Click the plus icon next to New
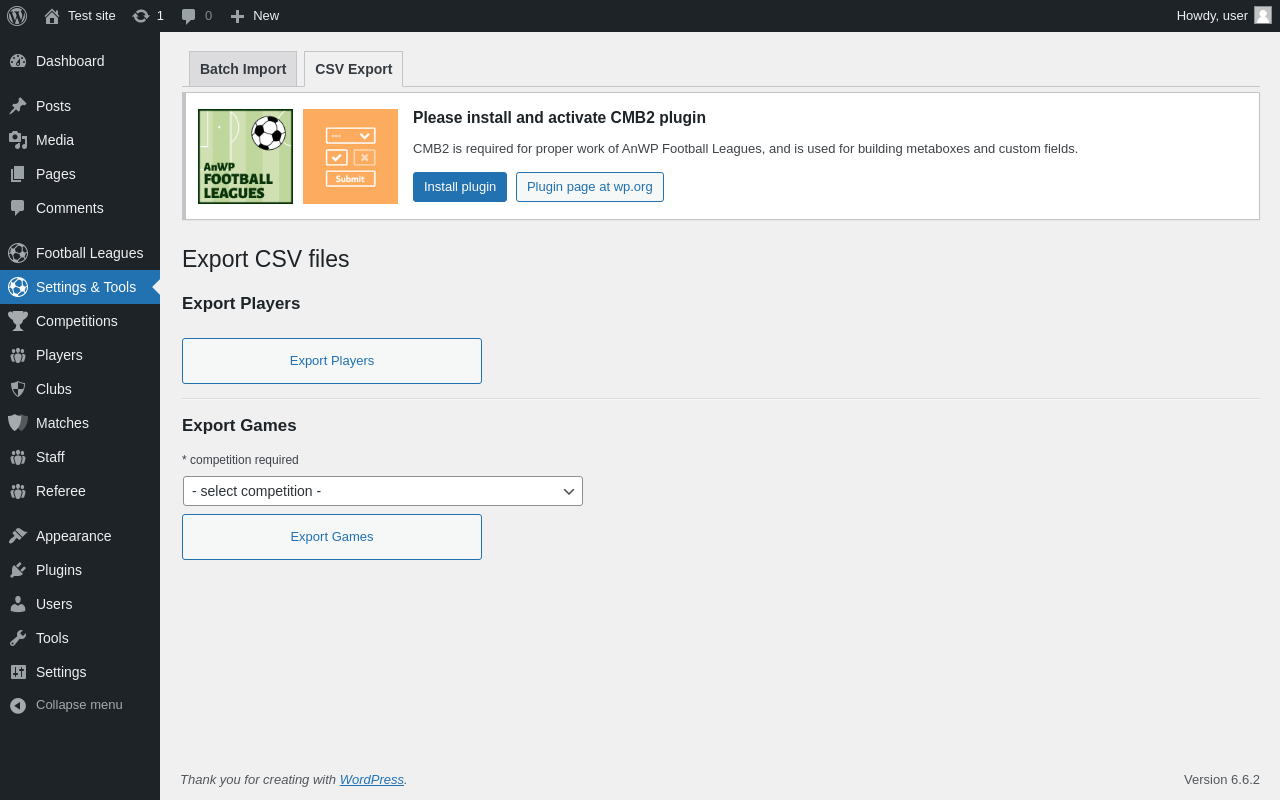This screenshot has width=1280, height=800. [237, 16]
